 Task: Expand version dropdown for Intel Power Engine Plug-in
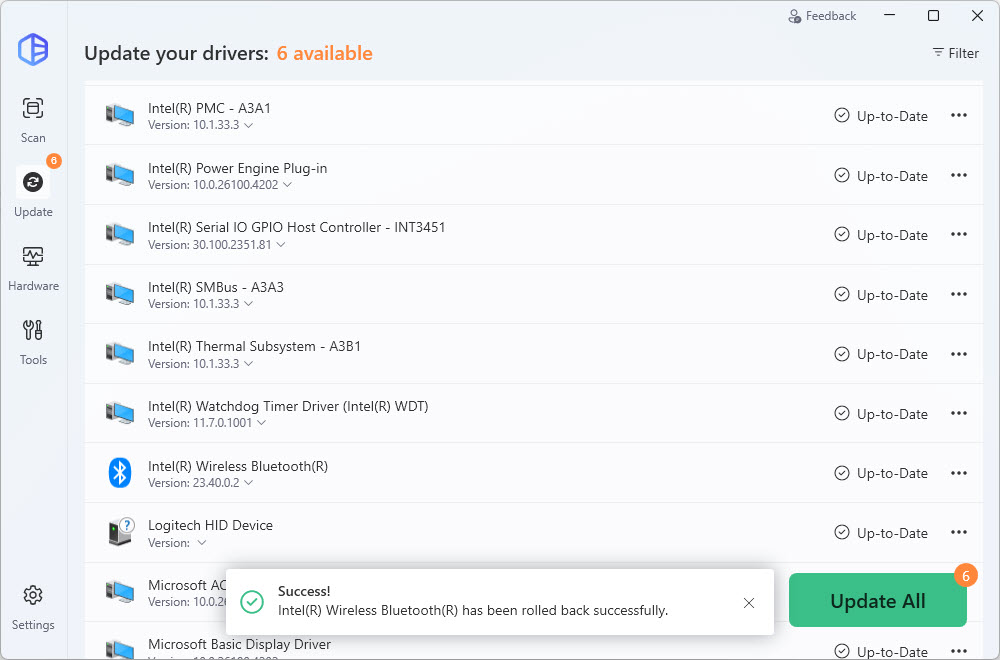[x=287, y=185]
